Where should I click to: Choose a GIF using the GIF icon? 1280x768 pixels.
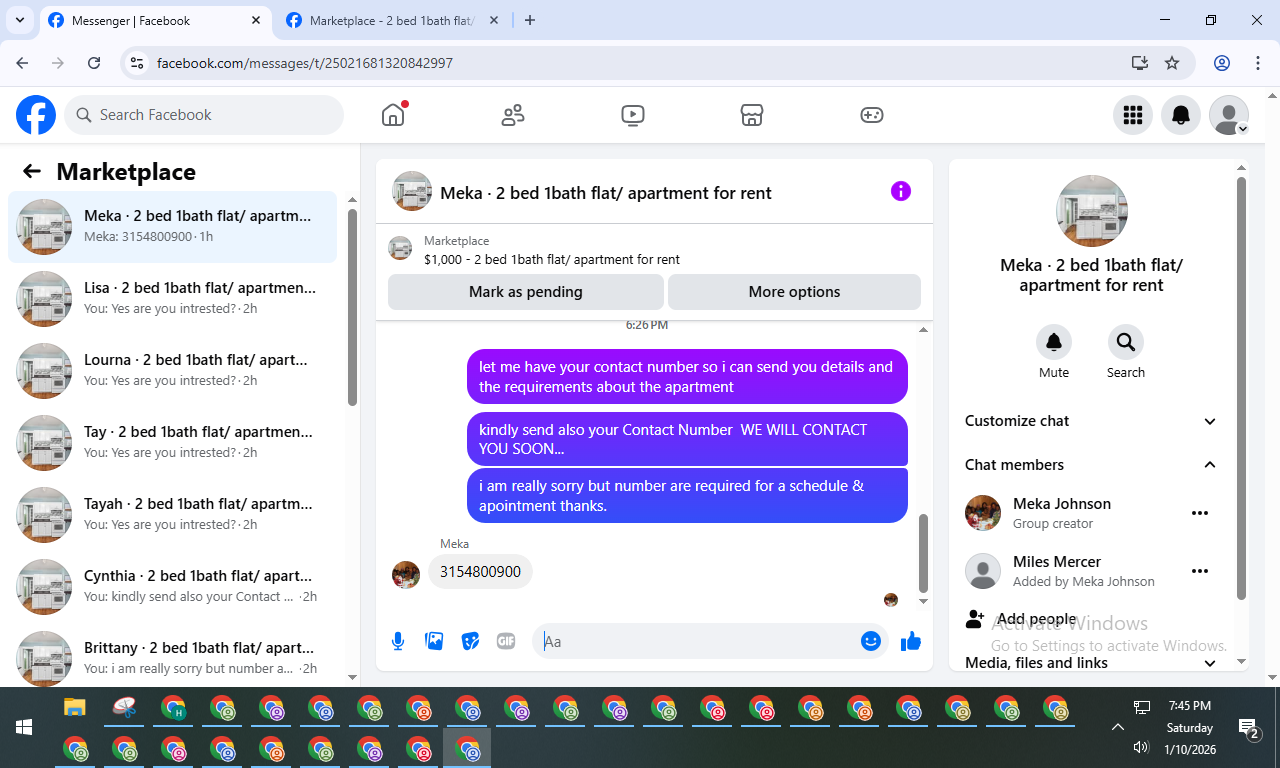point(506,641)
